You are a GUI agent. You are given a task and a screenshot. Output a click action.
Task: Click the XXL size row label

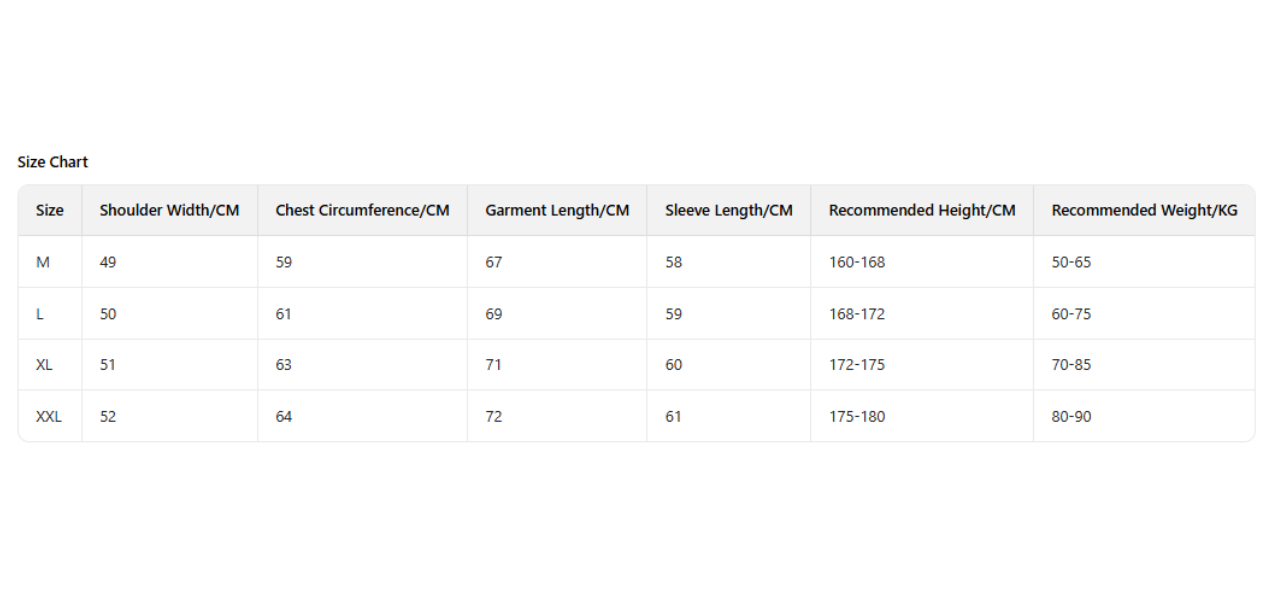click(x=49, y=416)
